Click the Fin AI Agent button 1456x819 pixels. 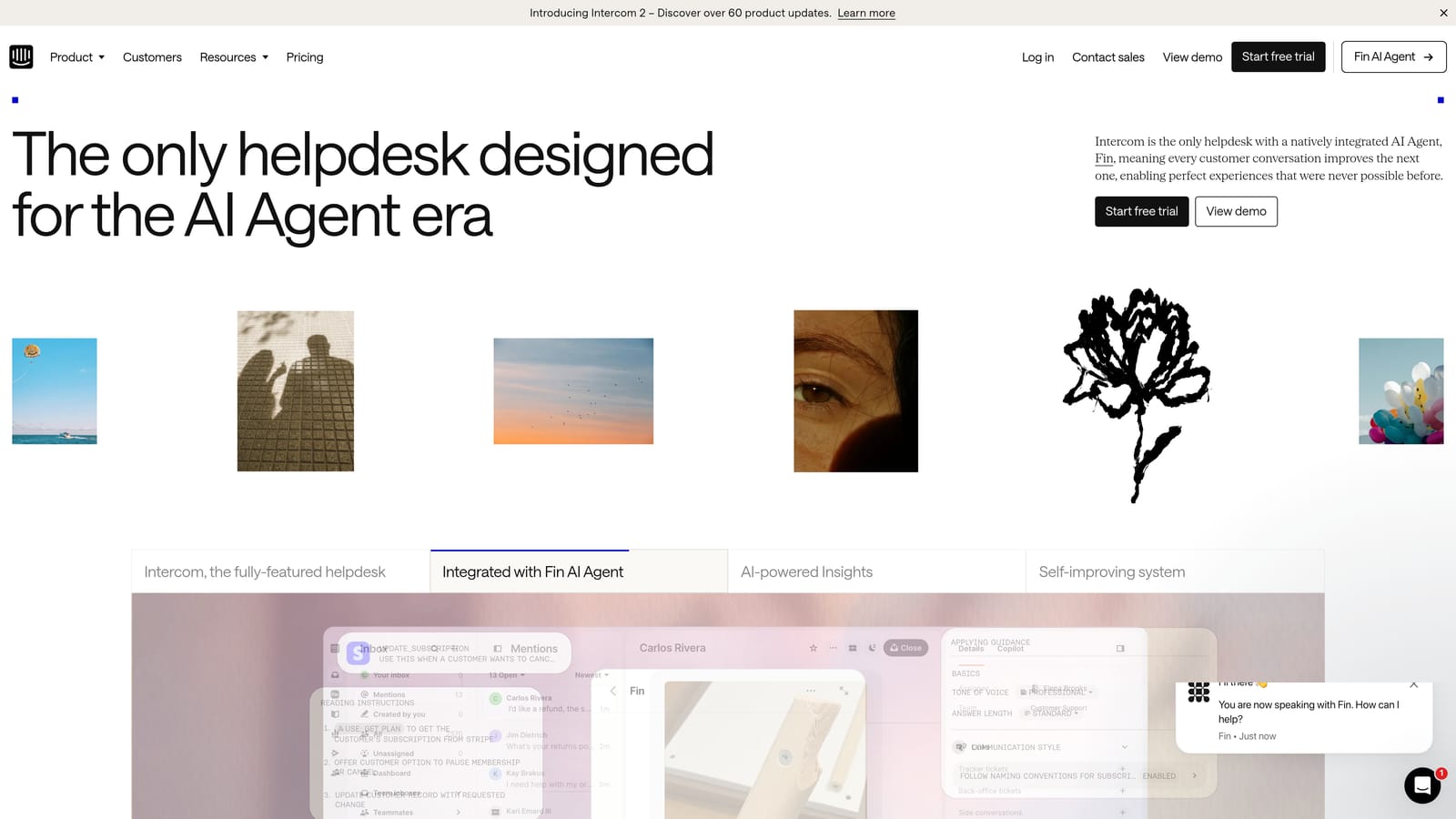click(x=1394, y=56)
